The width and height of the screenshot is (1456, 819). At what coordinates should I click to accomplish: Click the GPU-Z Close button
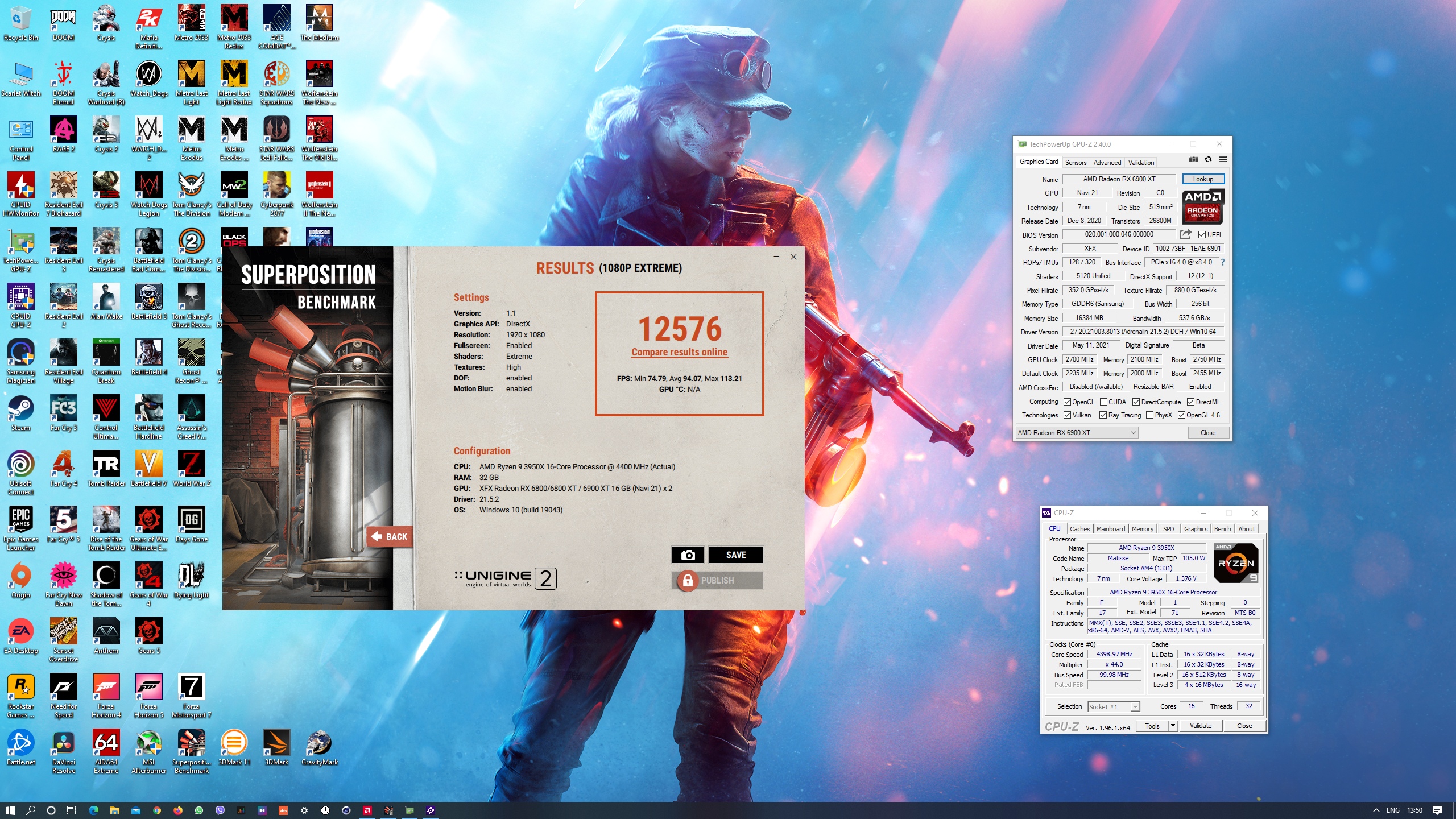(x=1207, y=432)
